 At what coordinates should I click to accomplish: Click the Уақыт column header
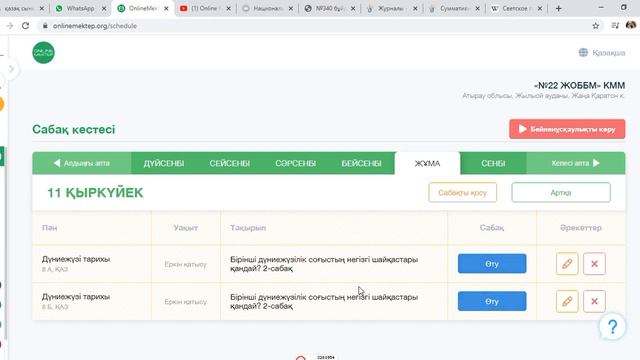(x=185, y=228)
